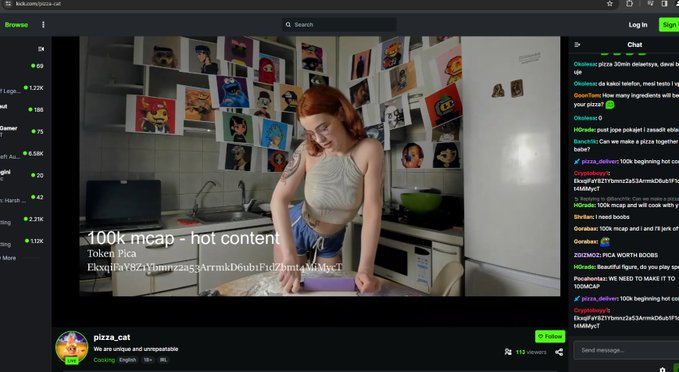The height and width of the screenshot is (372, 679).
Task: Open the three-dot menu beside Browse
Action: pos(43,25)
